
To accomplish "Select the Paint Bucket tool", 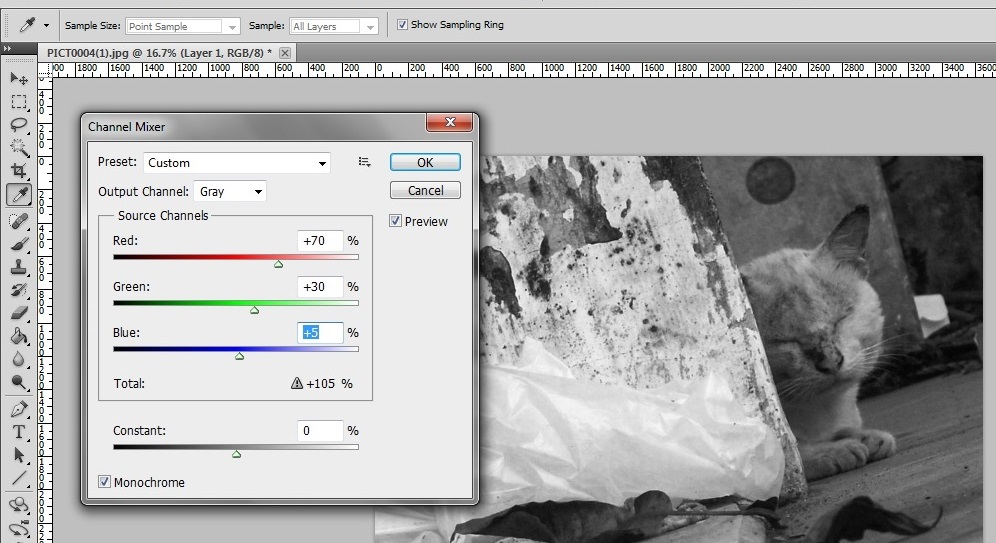I will tap(18, 336).
